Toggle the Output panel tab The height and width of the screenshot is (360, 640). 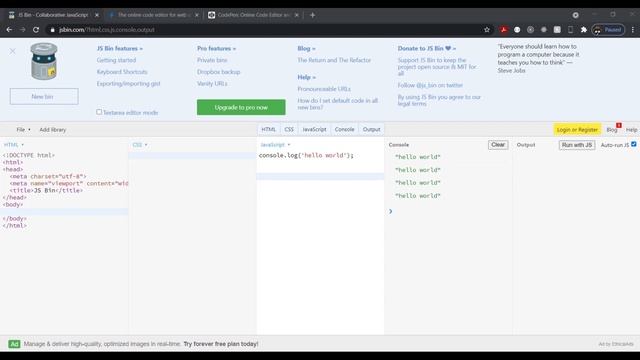point(371,129)
